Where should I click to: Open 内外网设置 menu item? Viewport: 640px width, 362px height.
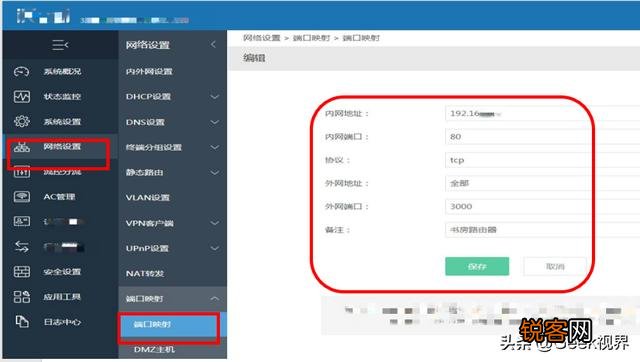point(149,71)
